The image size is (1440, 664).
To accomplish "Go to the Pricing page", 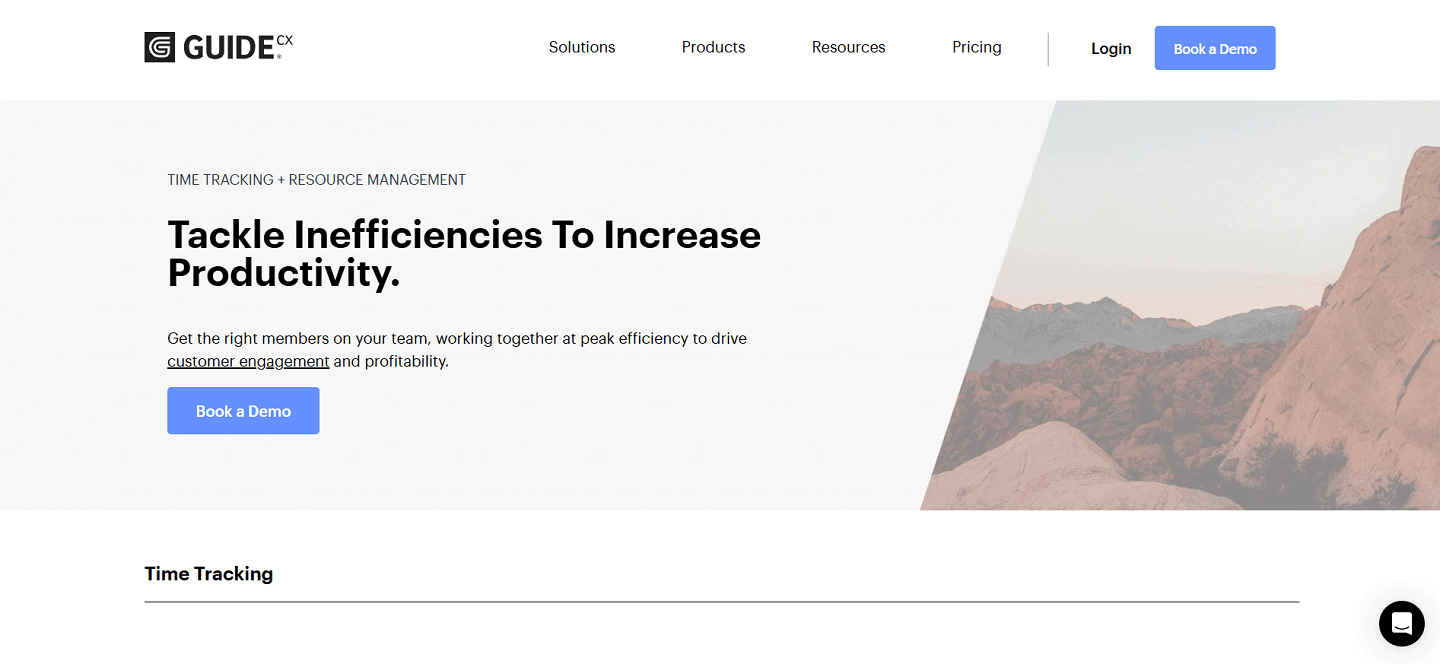I will pos(976,47).
